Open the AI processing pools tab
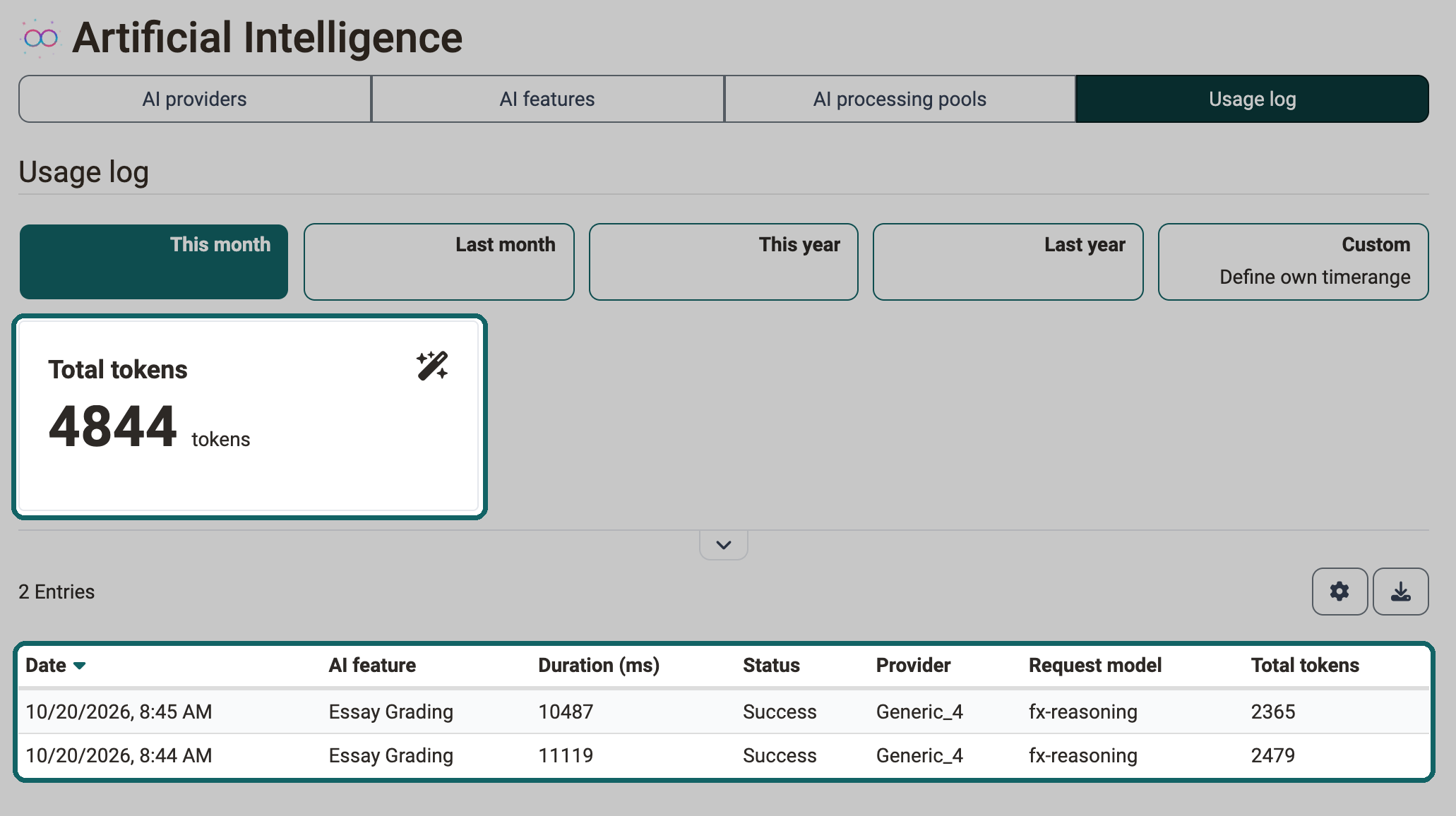The image size is (1456, 816). [900, 99]
